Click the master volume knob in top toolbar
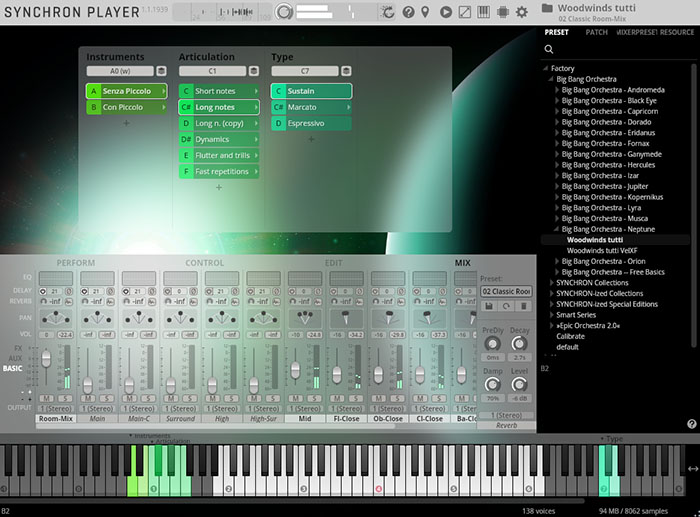 [x=284, y=12]
